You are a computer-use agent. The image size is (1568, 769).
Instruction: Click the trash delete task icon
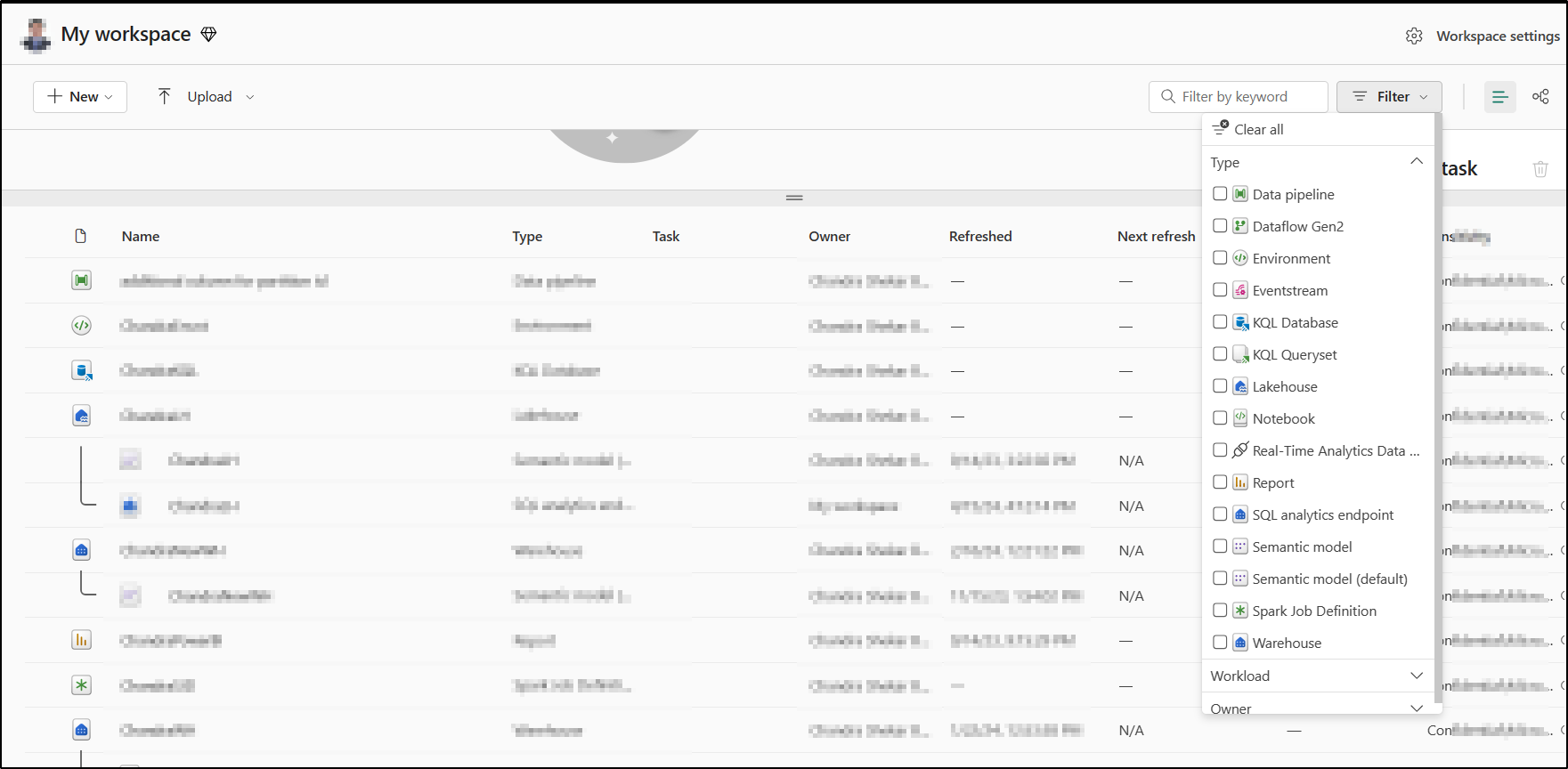(x=1540, y=168)
